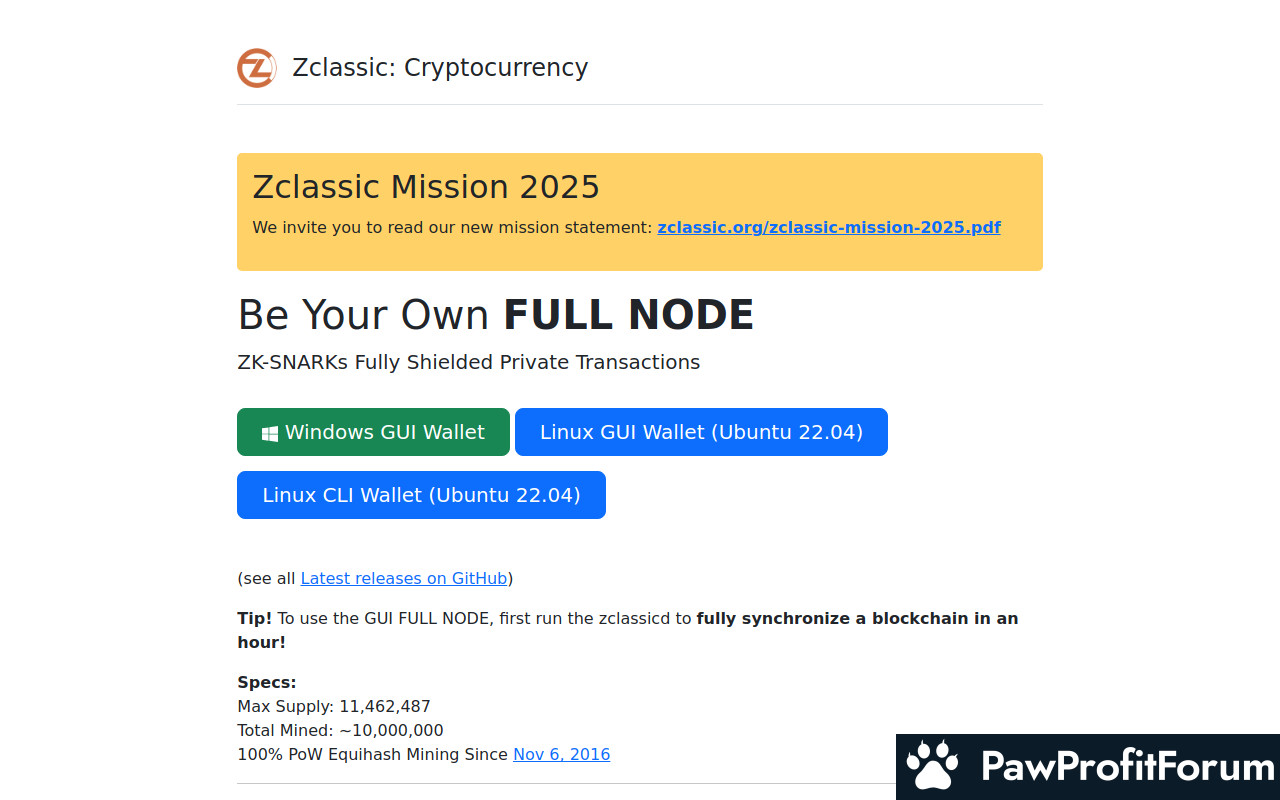The height and width of the screenshot is (800, 1280).
Task: Click the Zclassic Mission 2025 heading
Action: pyautogui.click(x=426, y=187)
